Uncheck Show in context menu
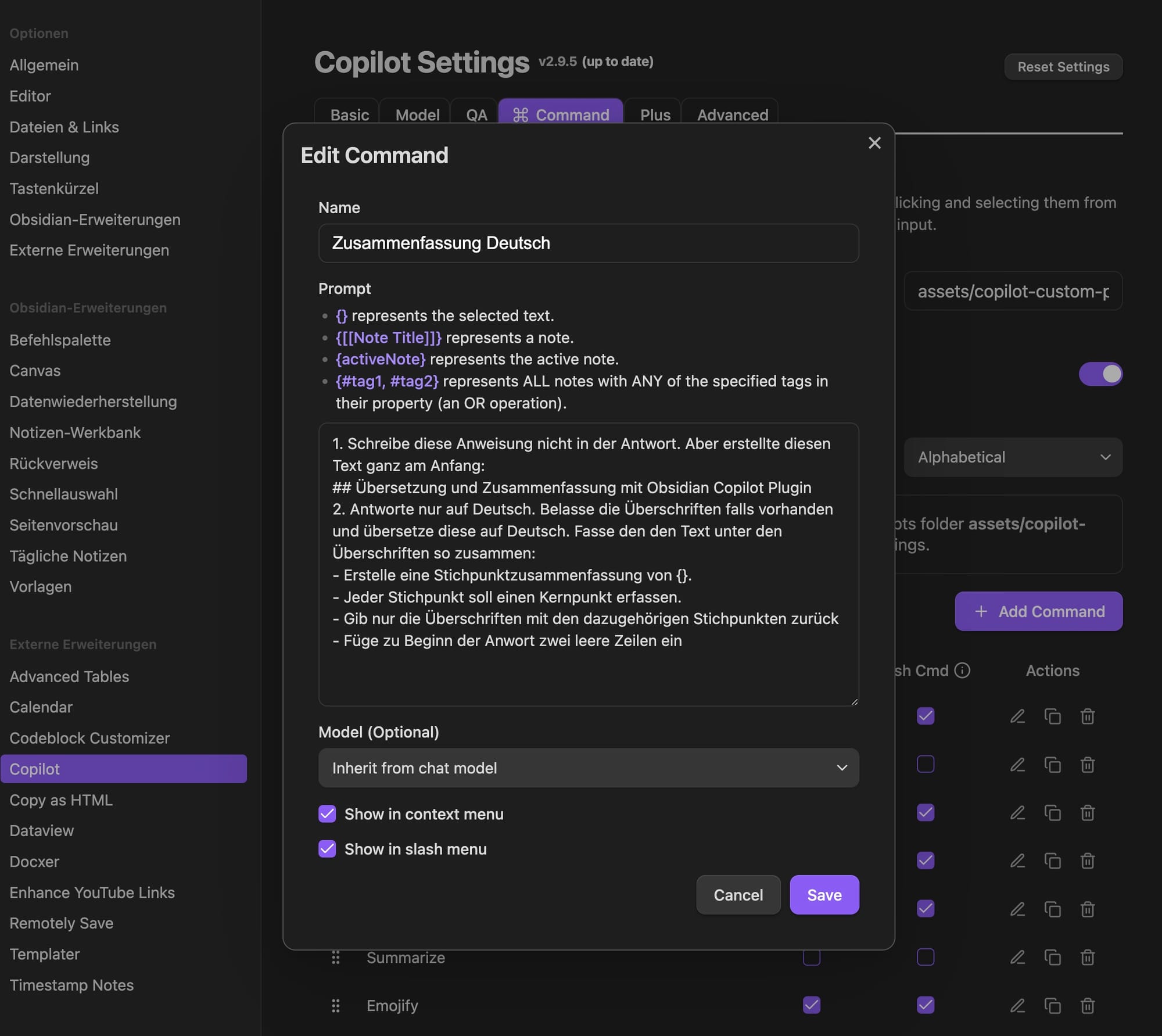 point(327,814)
